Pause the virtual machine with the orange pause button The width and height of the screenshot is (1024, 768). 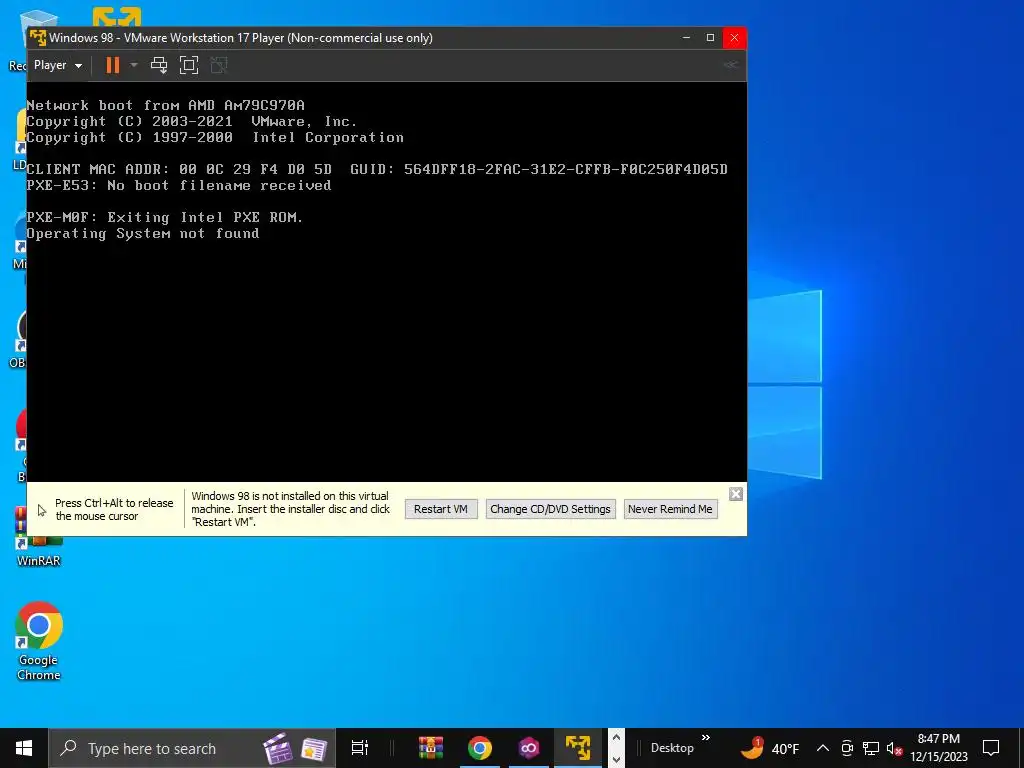(113, 65)
